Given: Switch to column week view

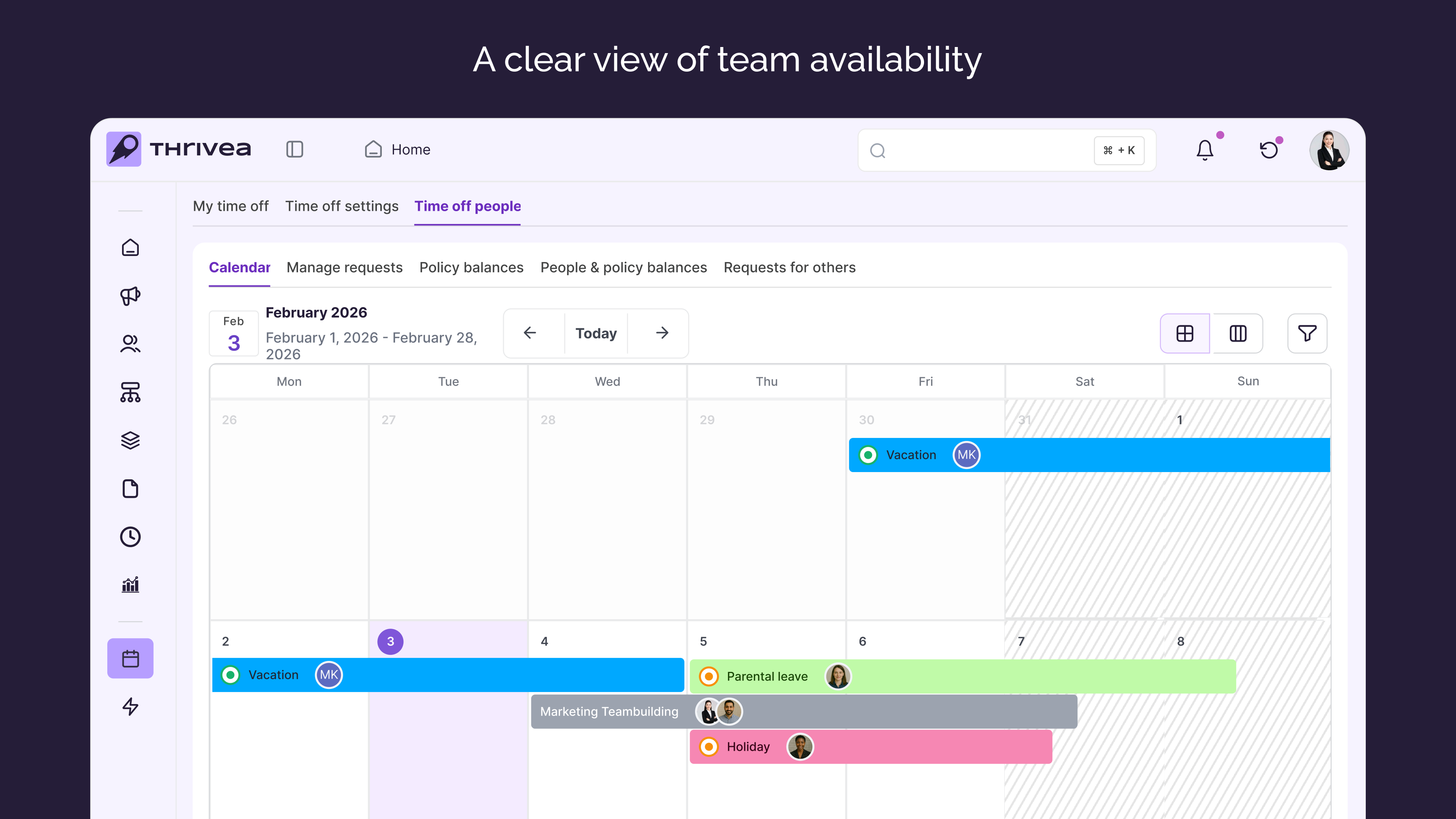Looking at the screenshot, I should 1238,334.
